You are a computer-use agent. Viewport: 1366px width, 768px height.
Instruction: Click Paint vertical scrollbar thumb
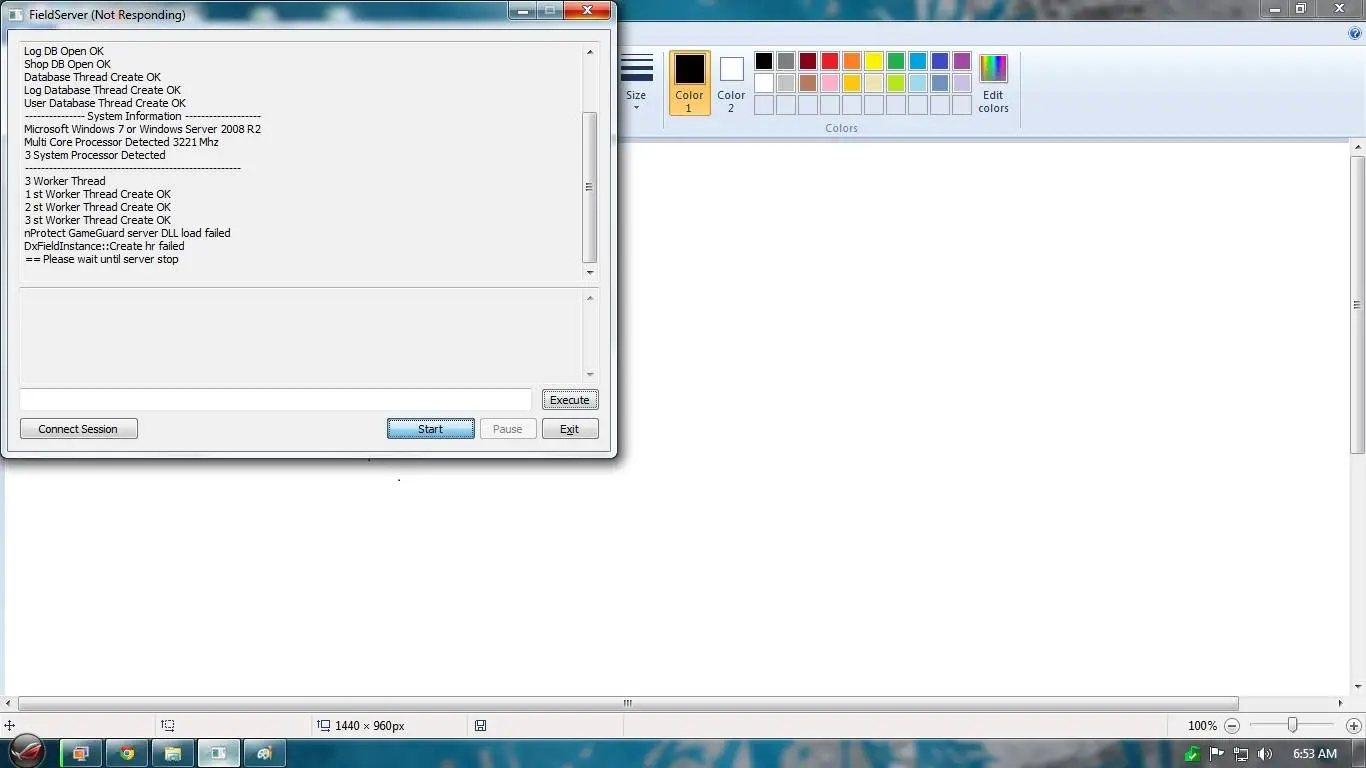1357,305
